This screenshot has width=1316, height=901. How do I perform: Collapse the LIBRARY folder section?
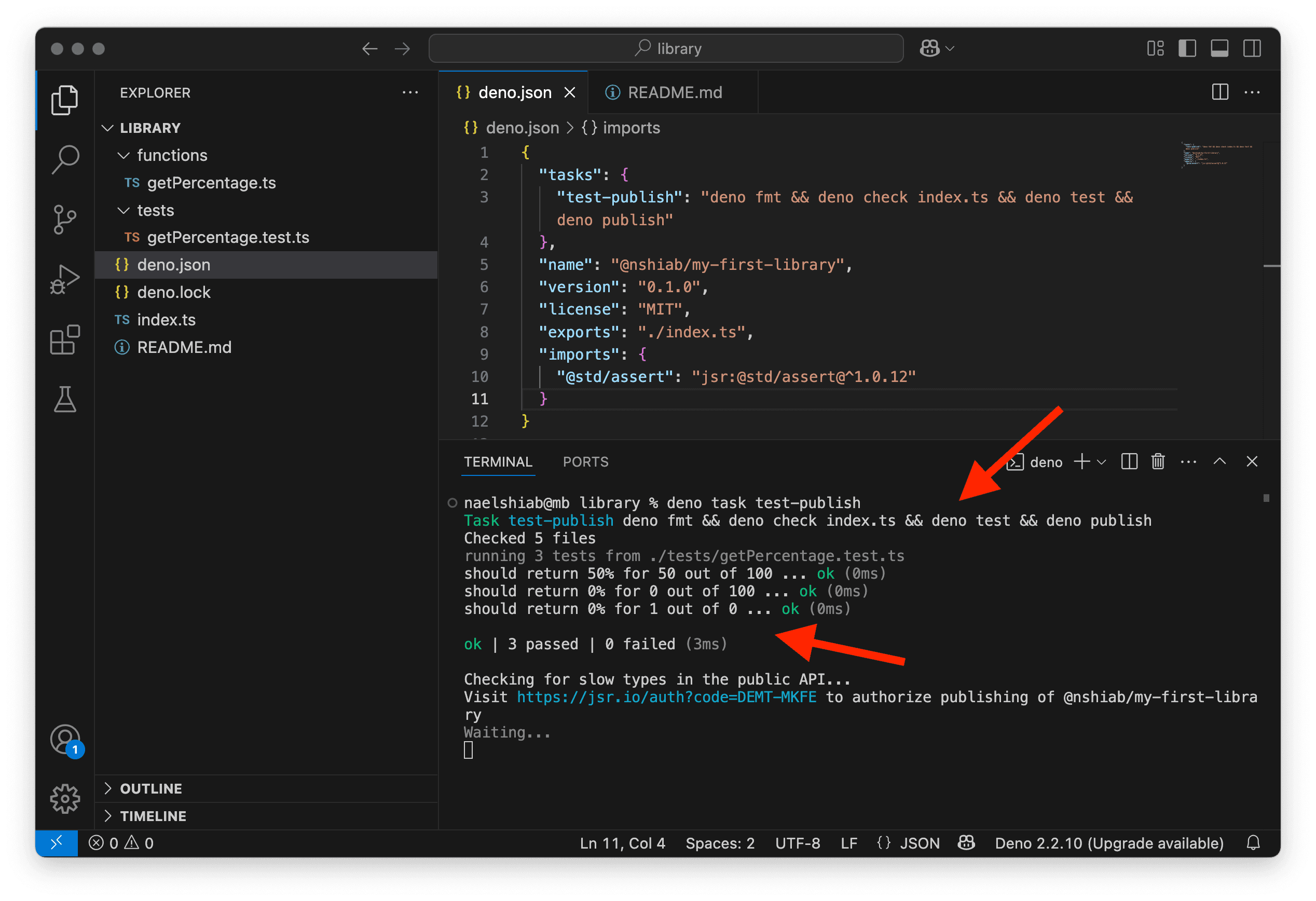coord(107,128)
